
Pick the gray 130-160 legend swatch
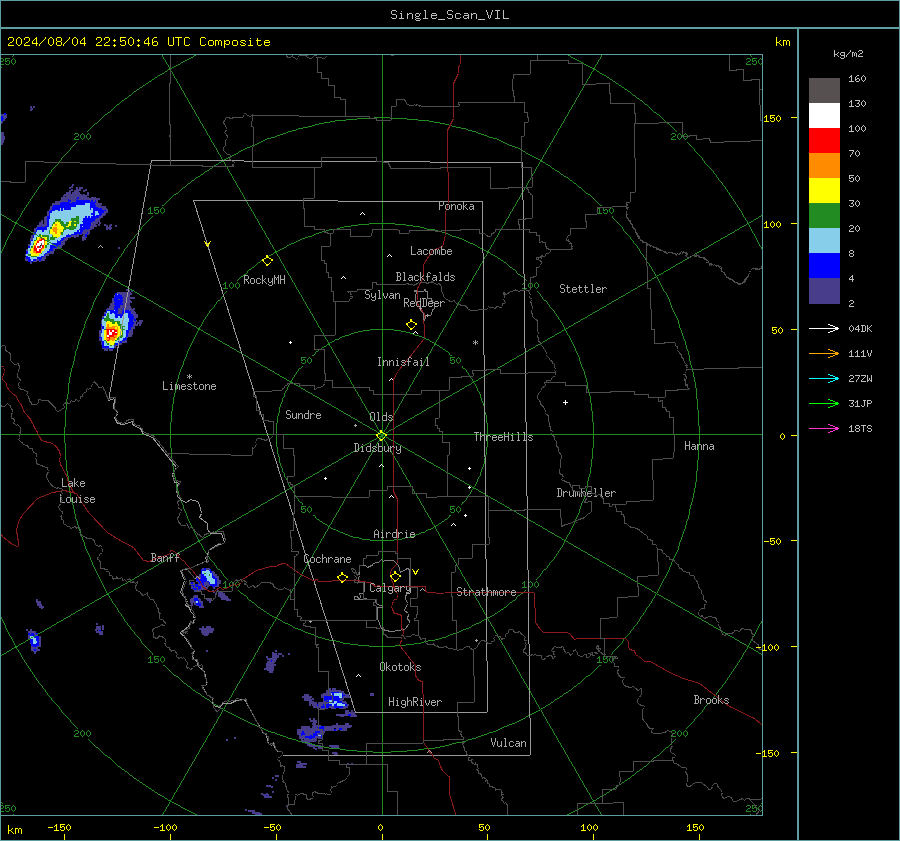[824, 91]
